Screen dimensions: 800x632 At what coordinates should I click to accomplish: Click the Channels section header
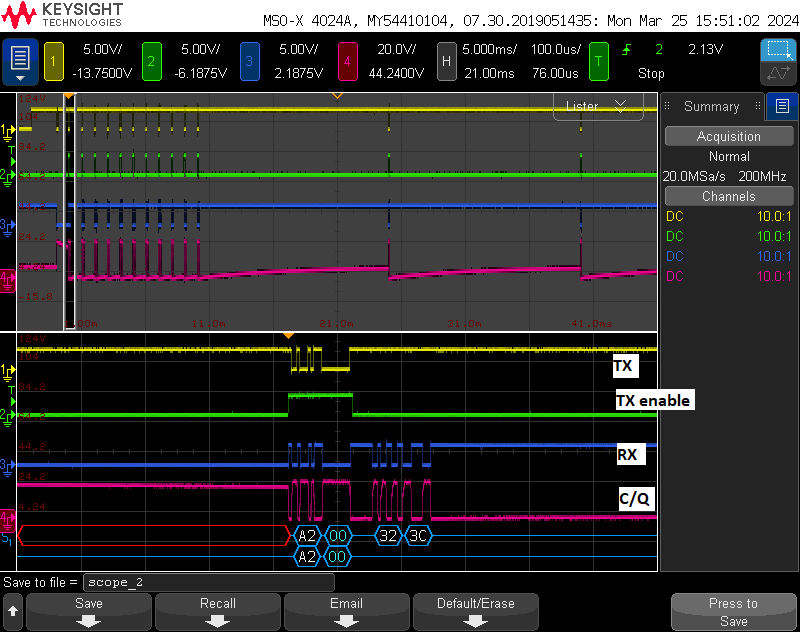729,196
